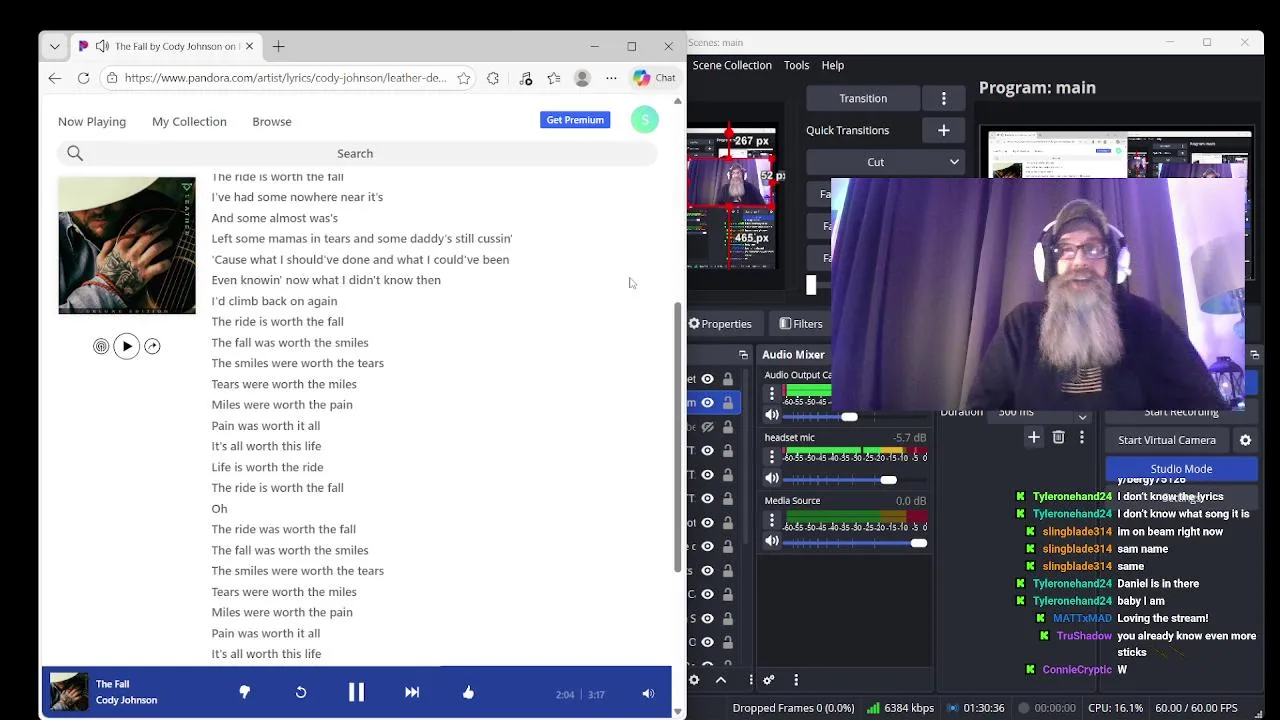The height and width of the screenshot is (720, 1280).
Task: Click the share arrow icon beside play button
Action: pos(152,346)
